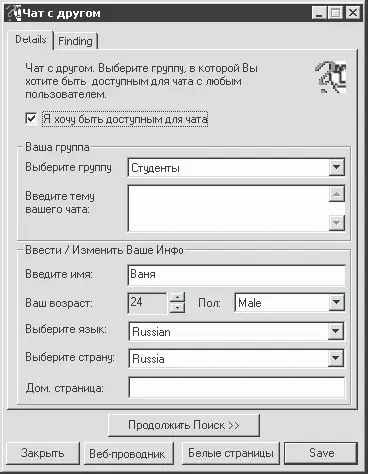Switch to the Finding tab
Image resolution: width=368 pixels, height=474 pixels.
[x=75, y=41]
